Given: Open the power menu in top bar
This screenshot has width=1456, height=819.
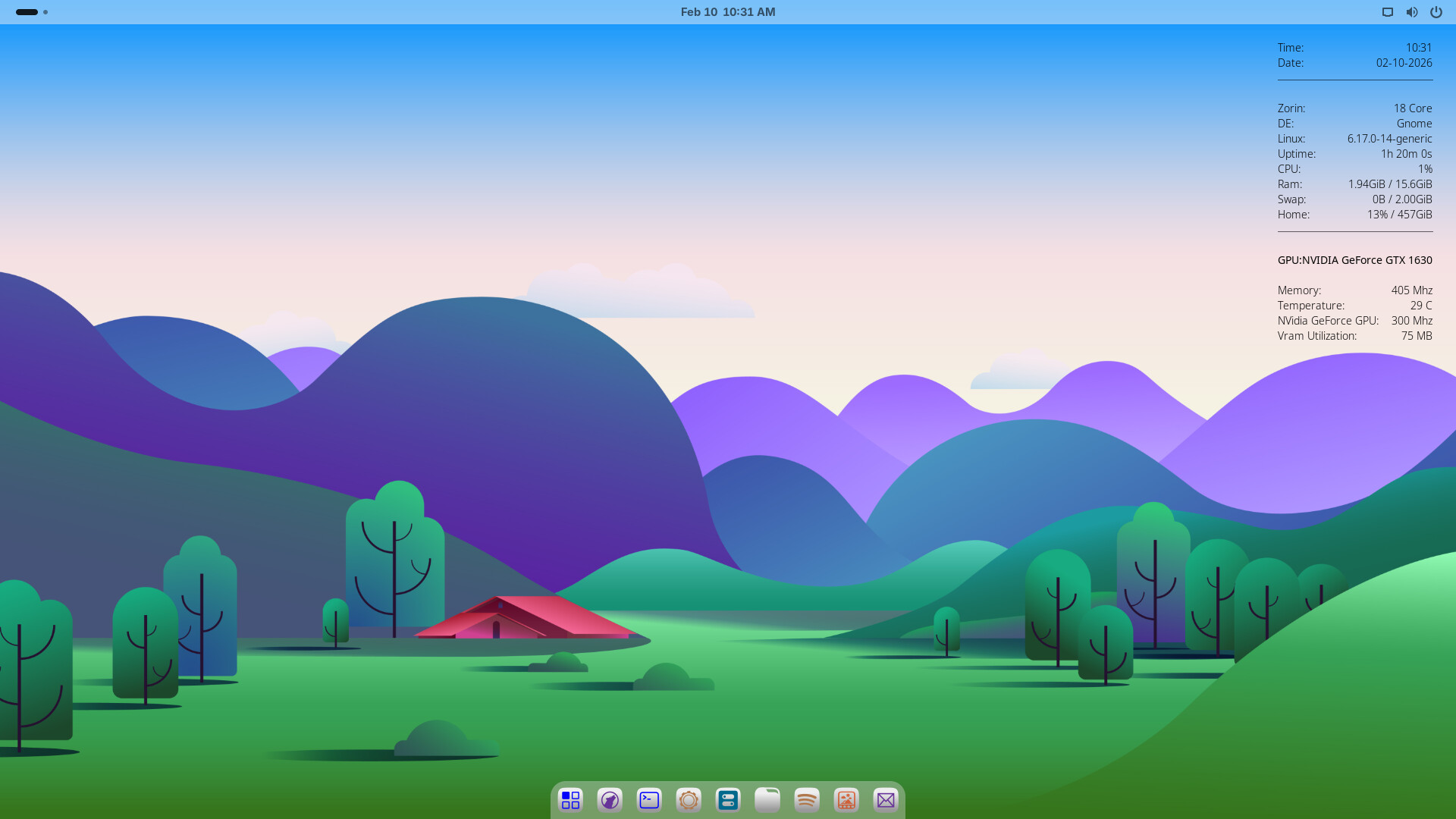Looking at the screenshot, I should pyautogui.click(x=1436, y=12).
